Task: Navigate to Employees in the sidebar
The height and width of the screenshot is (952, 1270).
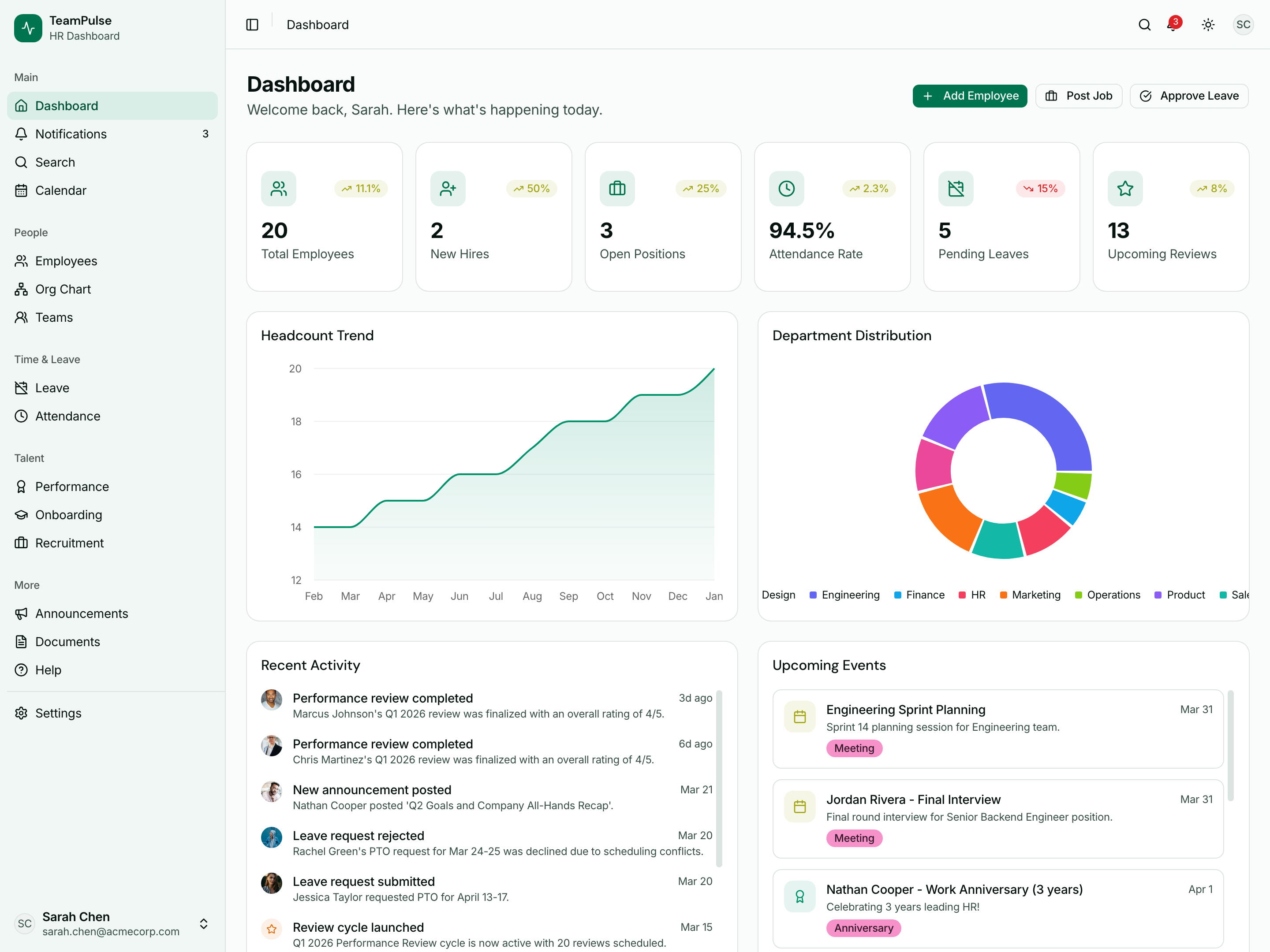Action: coord(66,260)
